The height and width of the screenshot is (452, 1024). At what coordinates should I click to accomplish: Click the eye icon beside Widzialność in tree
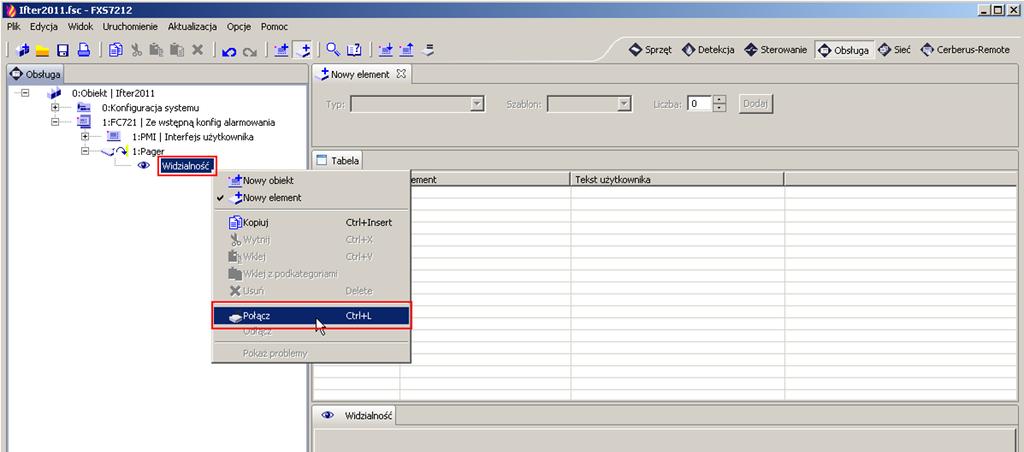coord(145,166)
